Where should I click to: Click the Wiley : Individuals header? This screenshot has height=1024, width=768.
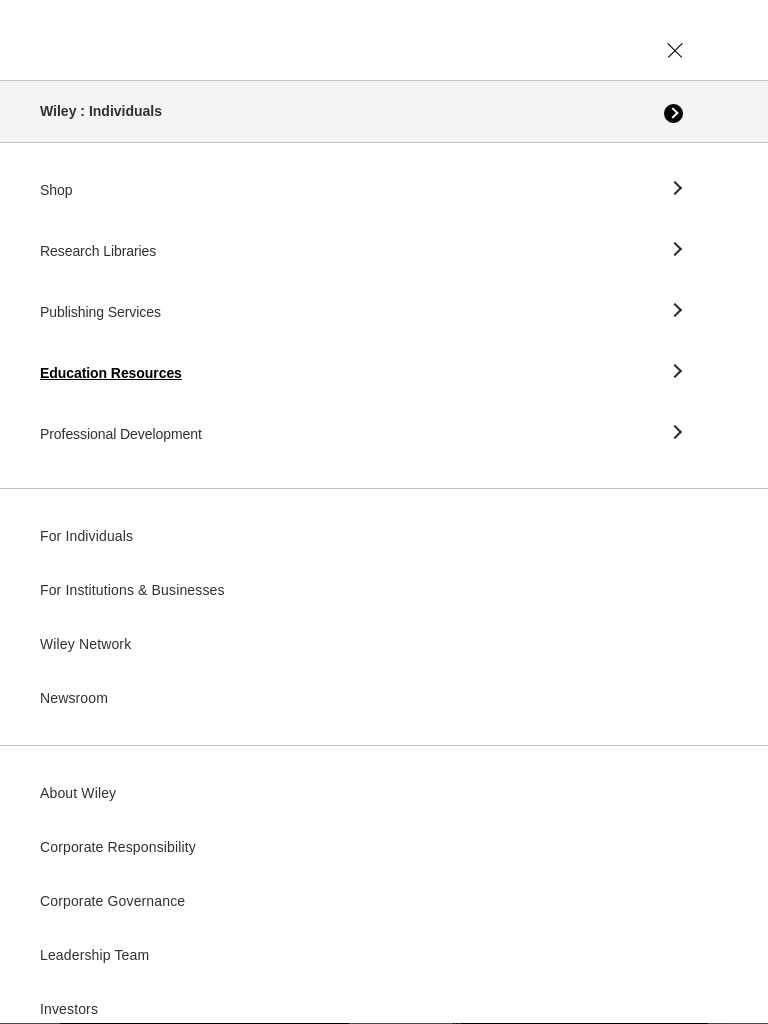pyautogui.click(x=101, y=111)
